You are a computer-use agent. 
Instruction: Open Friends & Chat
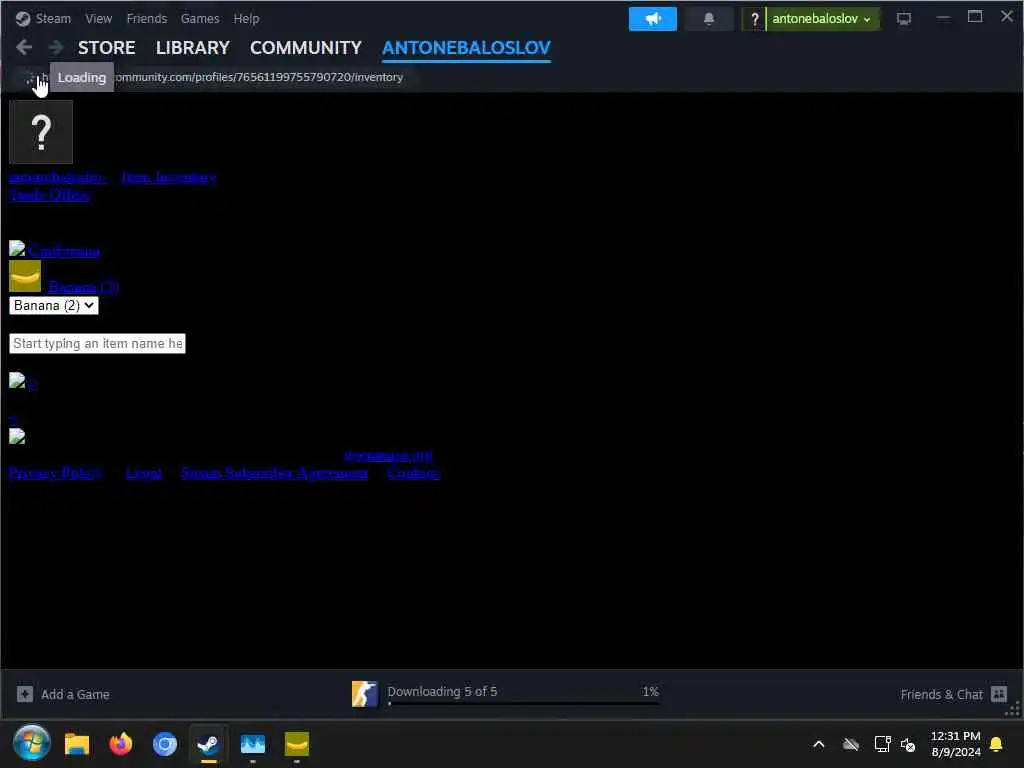(941, 694)
